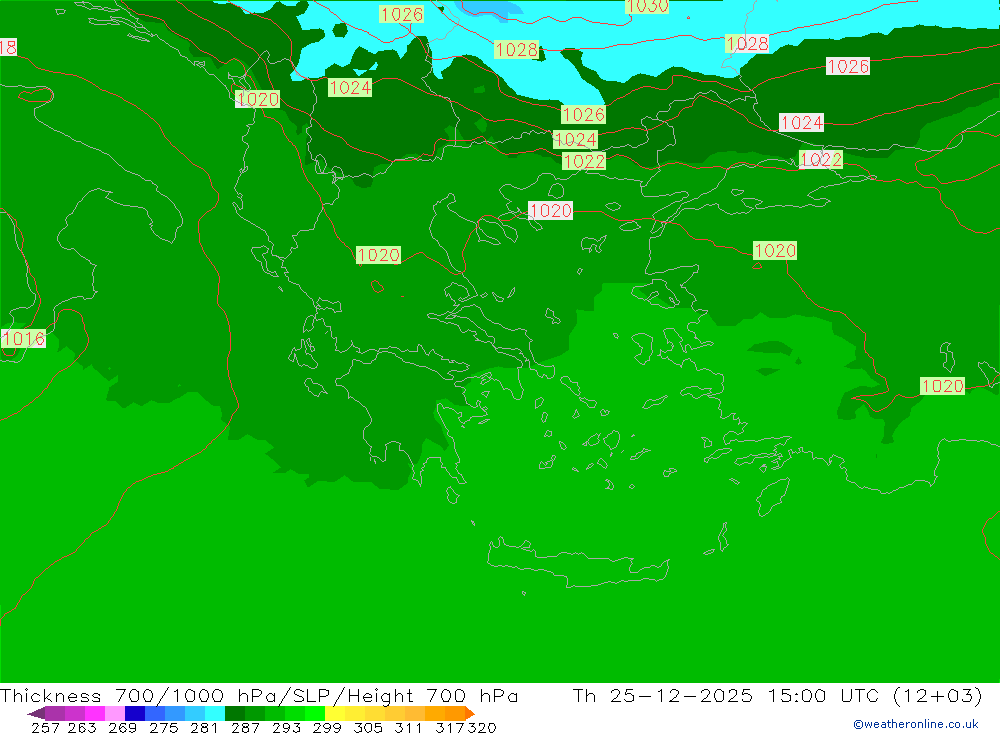Screen dimensions: 1000x733
Task: Click the partially cut '18' label at left edge
Action: [x=8, y=47]
